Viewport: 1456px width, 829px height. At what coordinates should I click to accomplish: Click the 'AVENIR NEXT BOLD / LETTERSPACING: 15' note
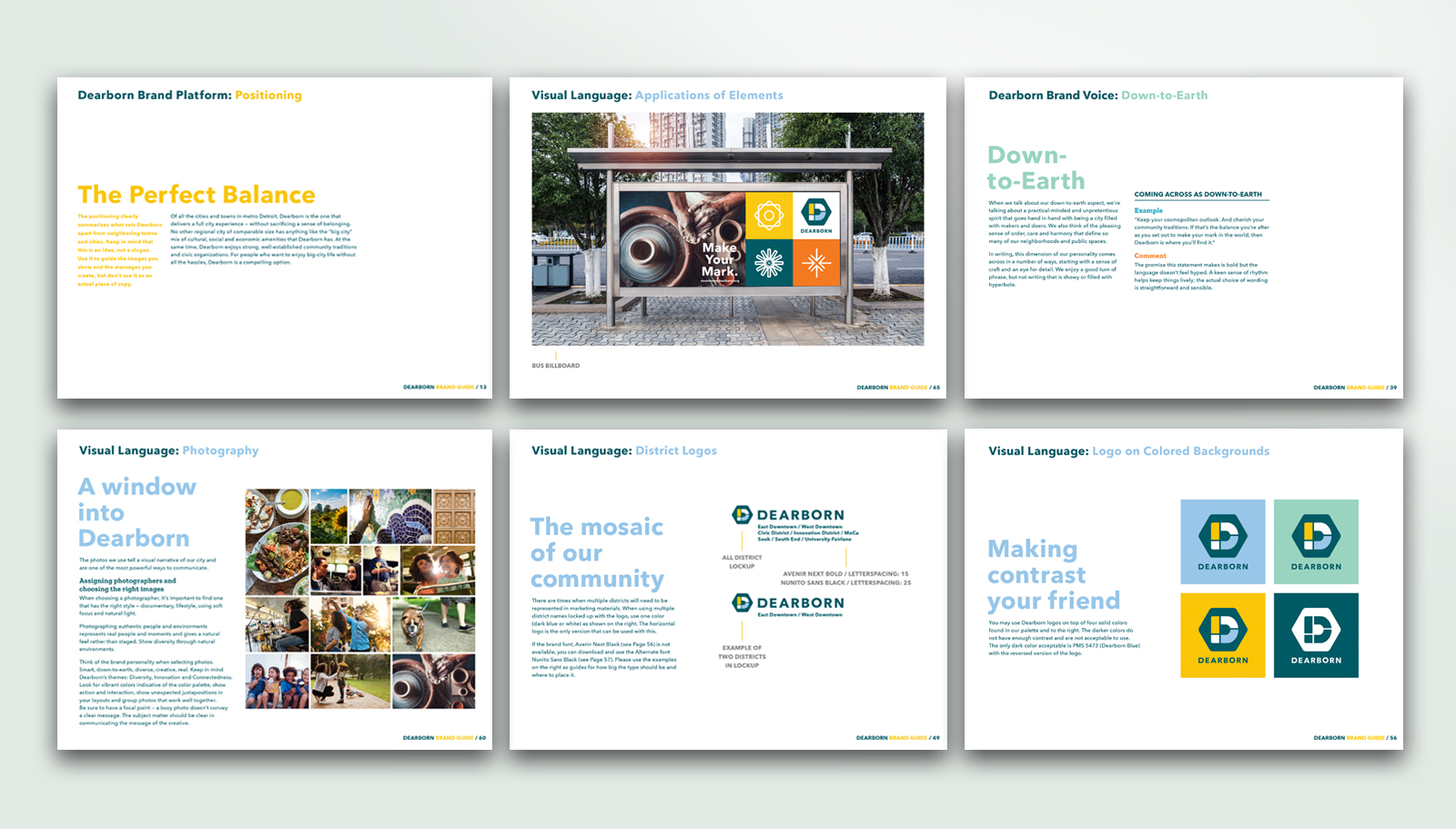point(845,573)
